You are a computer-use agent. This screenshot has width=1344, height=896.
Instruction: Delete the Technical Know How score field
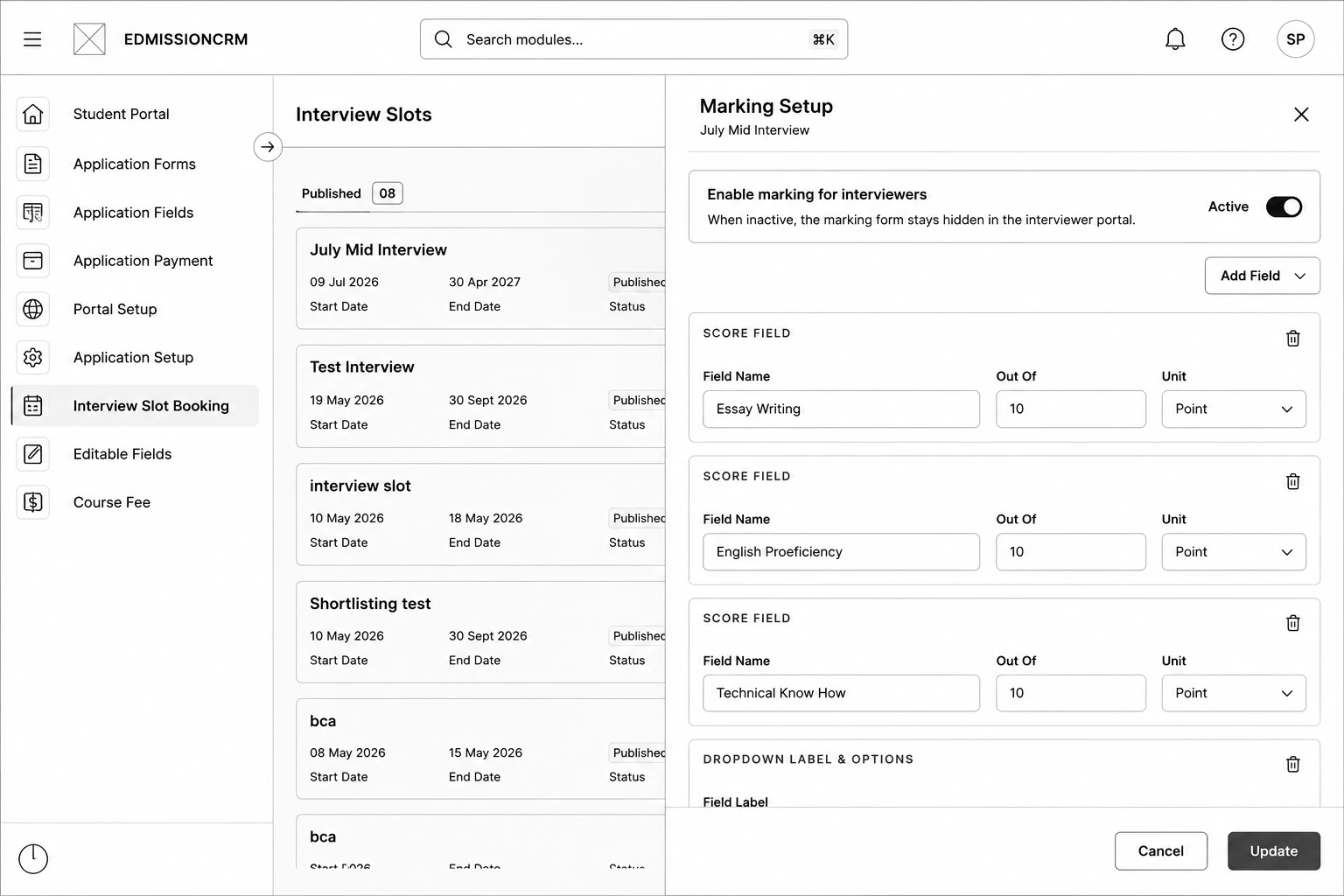tap(1292, 623)
